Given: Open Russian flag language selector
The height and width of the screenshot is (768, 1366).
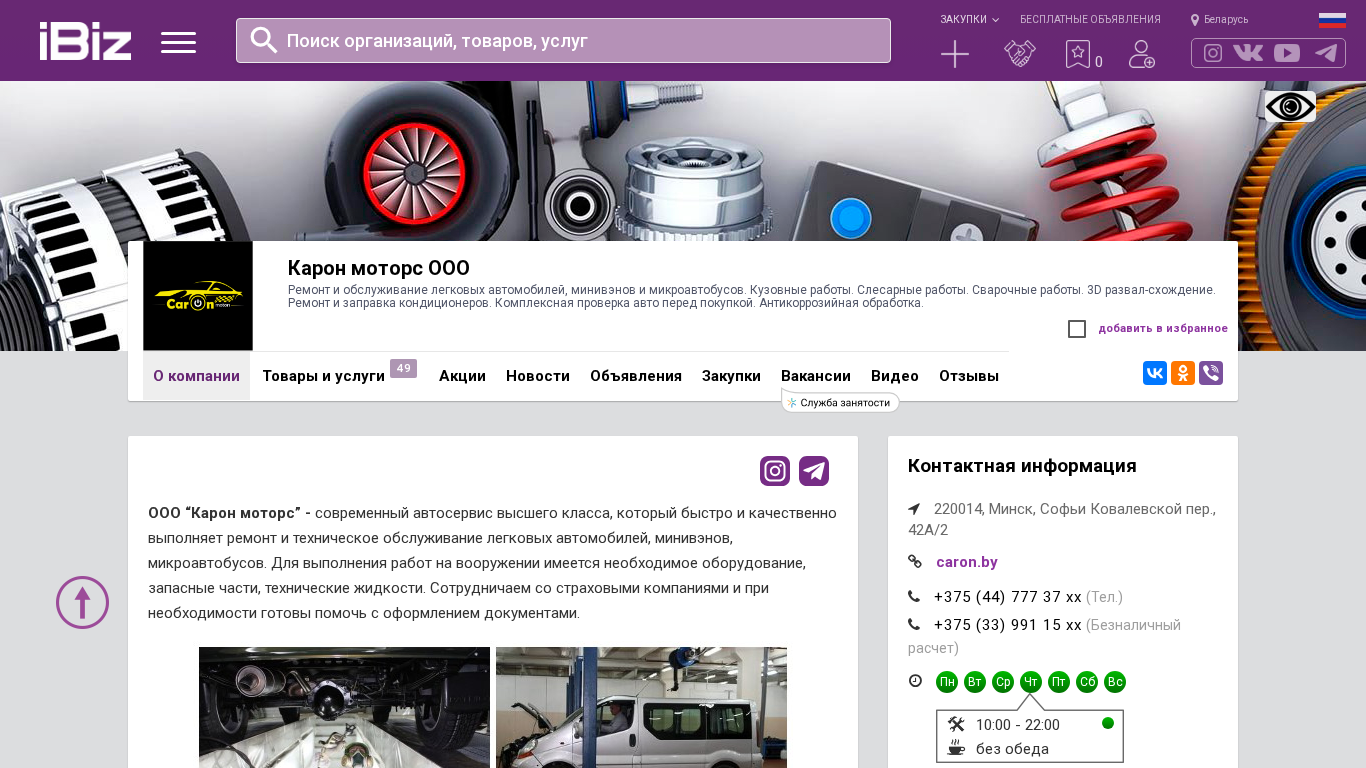Looking at the screenshot, I should [1332, 20].
